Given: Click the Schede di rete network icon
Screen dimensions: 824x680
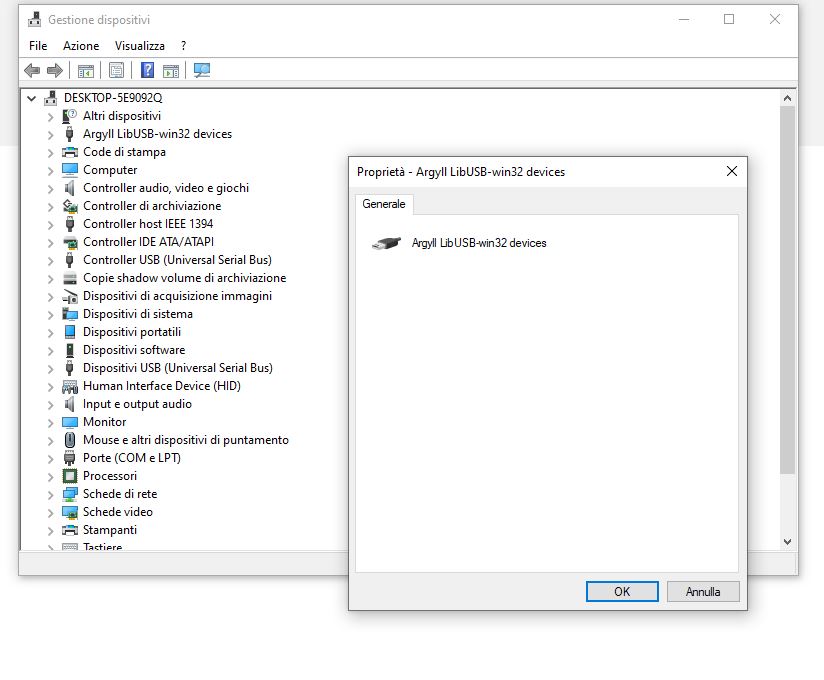Looking at the screenshot, I should click(69, 493).
